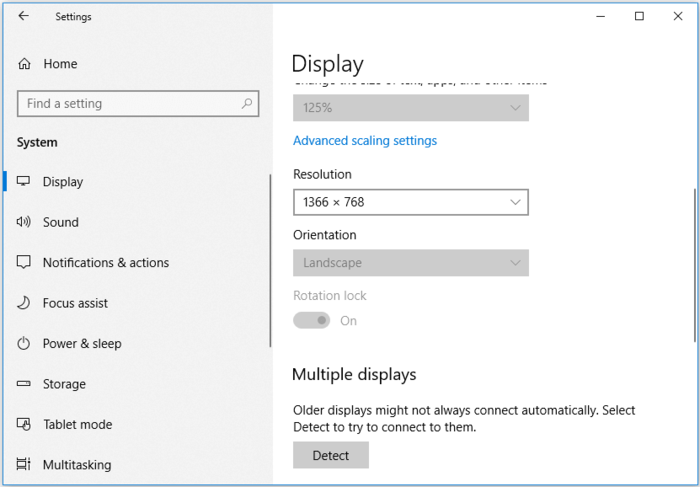
Task: Open the 125% scaling dropdown
Action: [411, 108]
